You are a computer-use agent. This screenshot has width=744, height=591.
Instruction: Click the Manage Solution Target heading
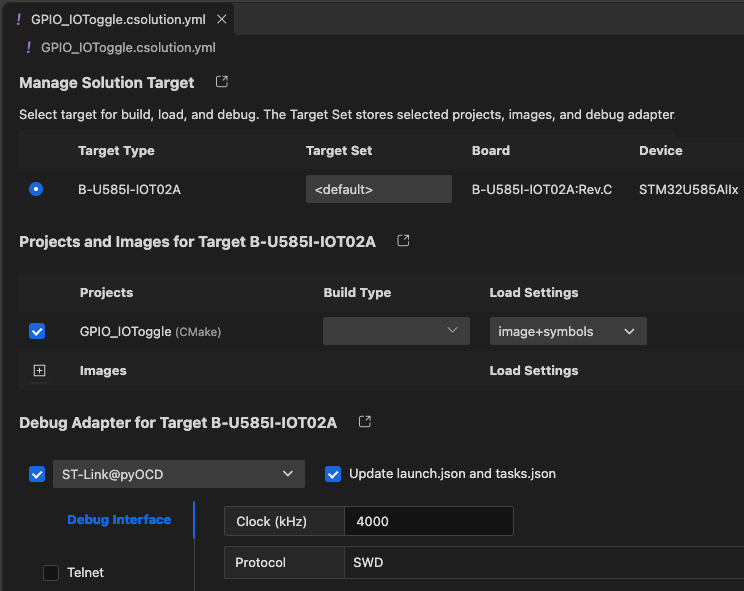[107, 83]
